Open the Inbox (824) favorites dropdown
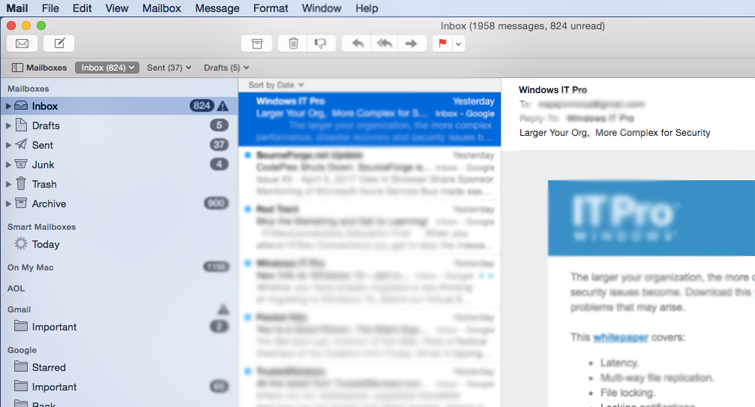 pyautogui.click(x=107, y=67)
